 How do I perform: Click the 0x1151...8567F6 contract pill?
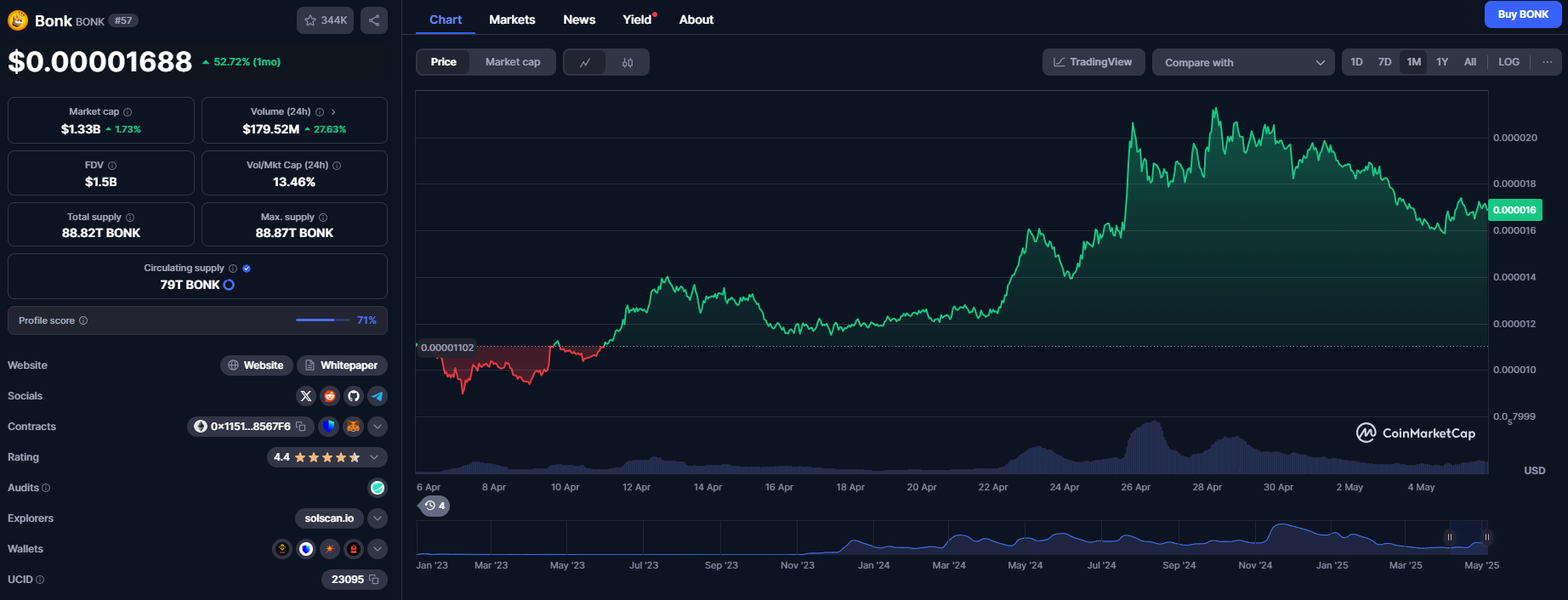coord(250,427)
